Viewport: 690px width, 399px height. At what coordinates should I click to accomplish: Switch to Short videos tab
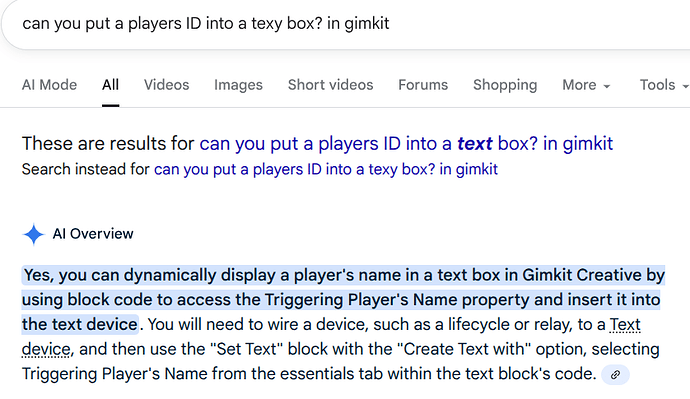330,84
